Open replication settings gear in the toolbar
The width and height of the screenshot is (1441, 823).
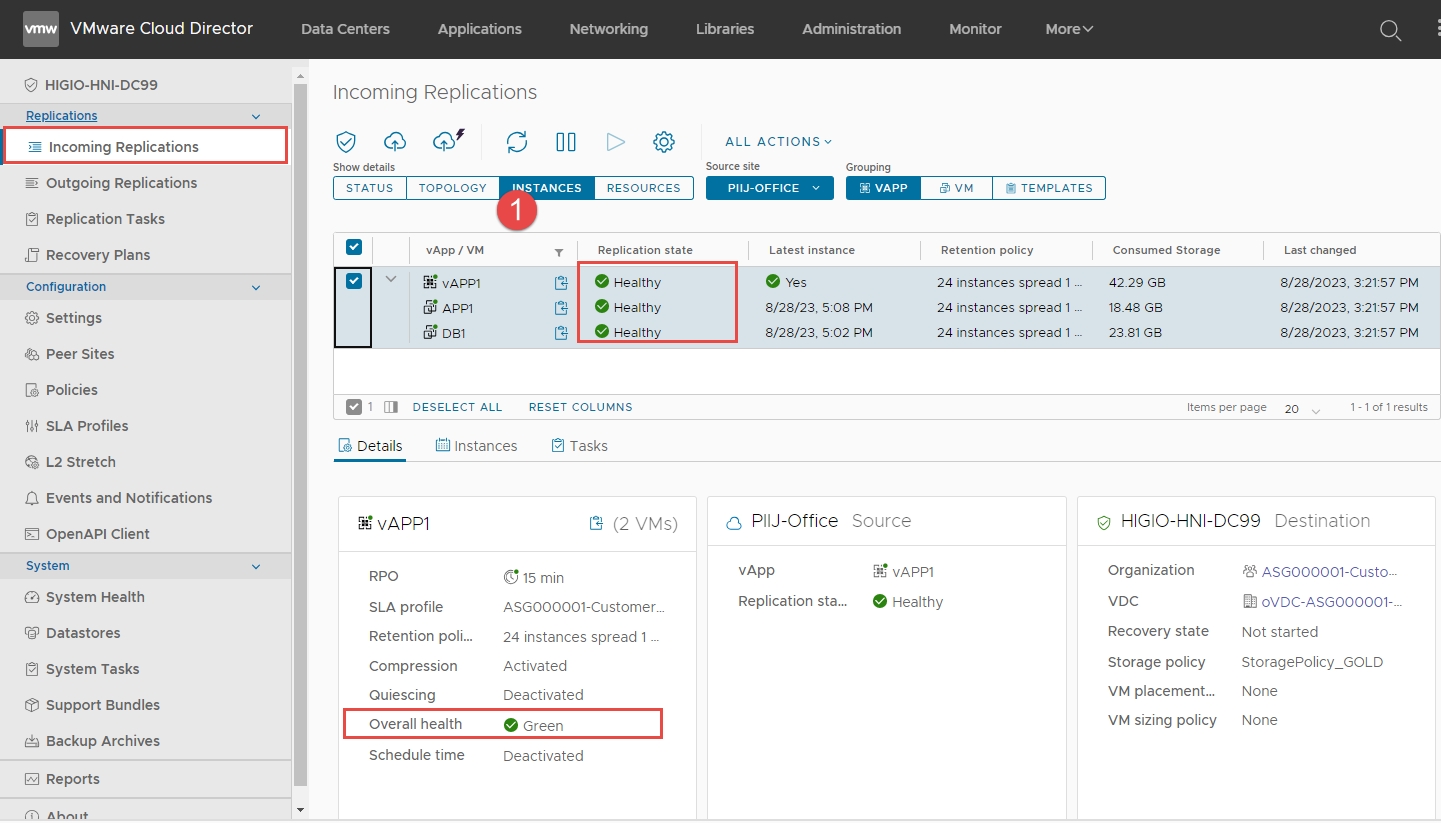coord(664,142)
